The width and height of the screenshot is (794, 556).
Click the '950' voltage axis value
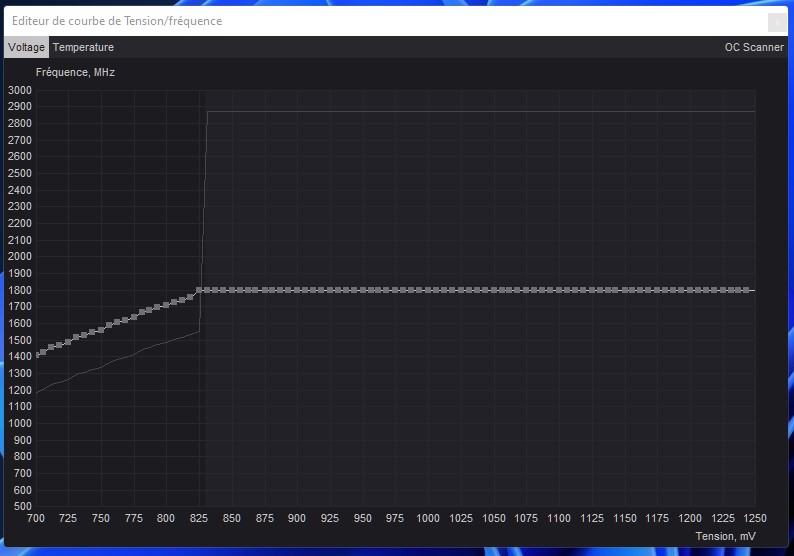tap(363, 519)
